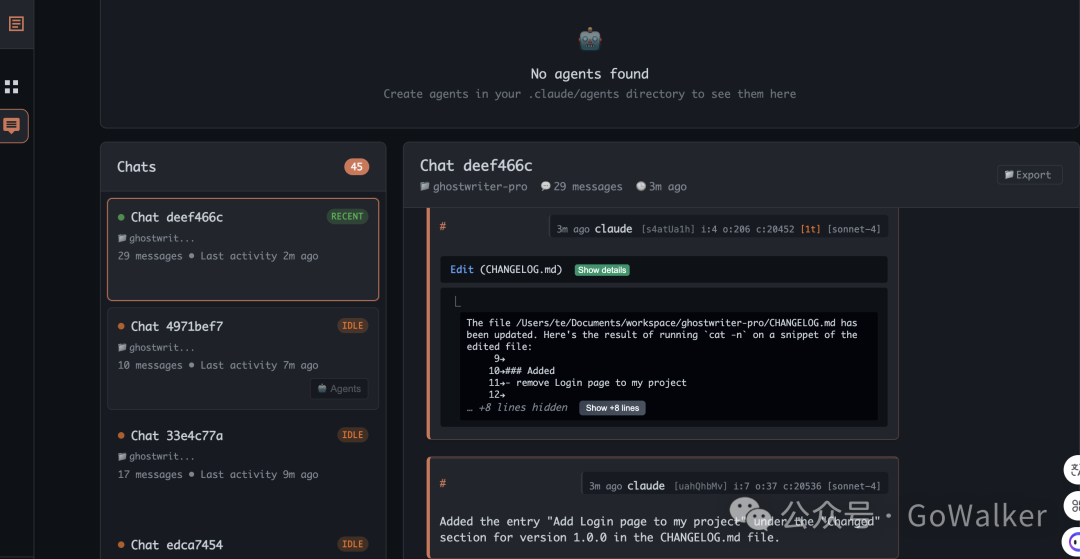Click the folder icon under Chat 33e4c77a
The height and width of the screenshot is (559, 1080).
tap(122, 456)
